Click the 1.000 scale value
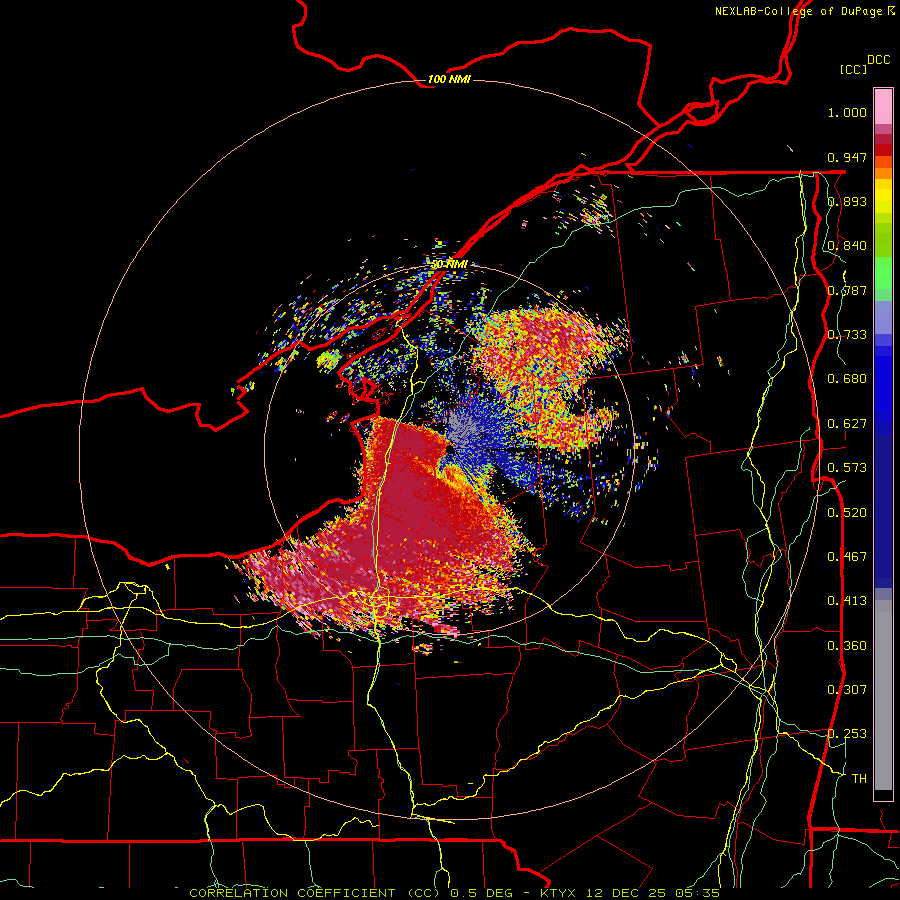This screenshot has height=900, width=900. click(847, 112)
